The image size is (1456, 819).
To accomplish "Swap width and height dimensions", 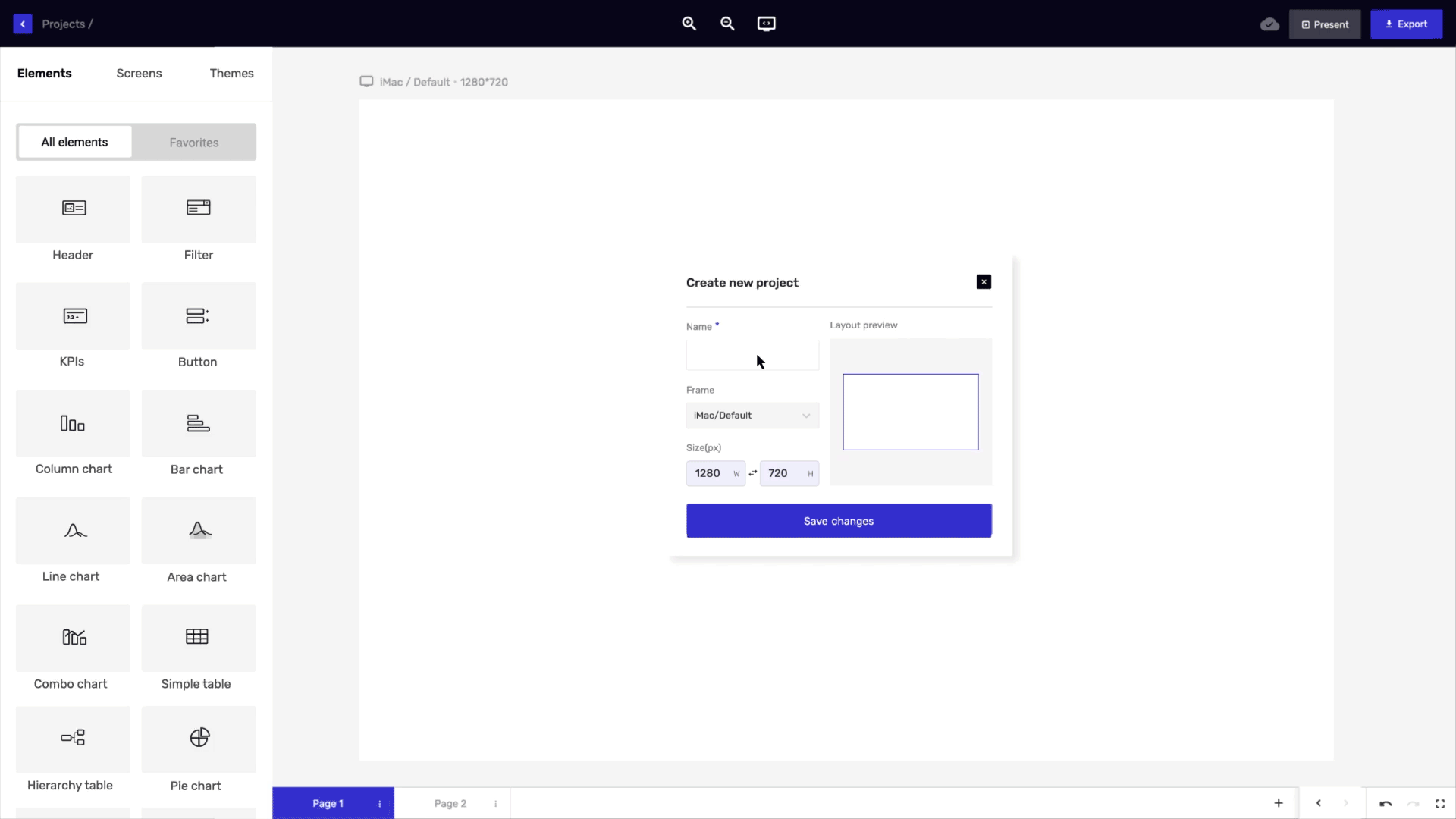I will click(x=752, y=473).
